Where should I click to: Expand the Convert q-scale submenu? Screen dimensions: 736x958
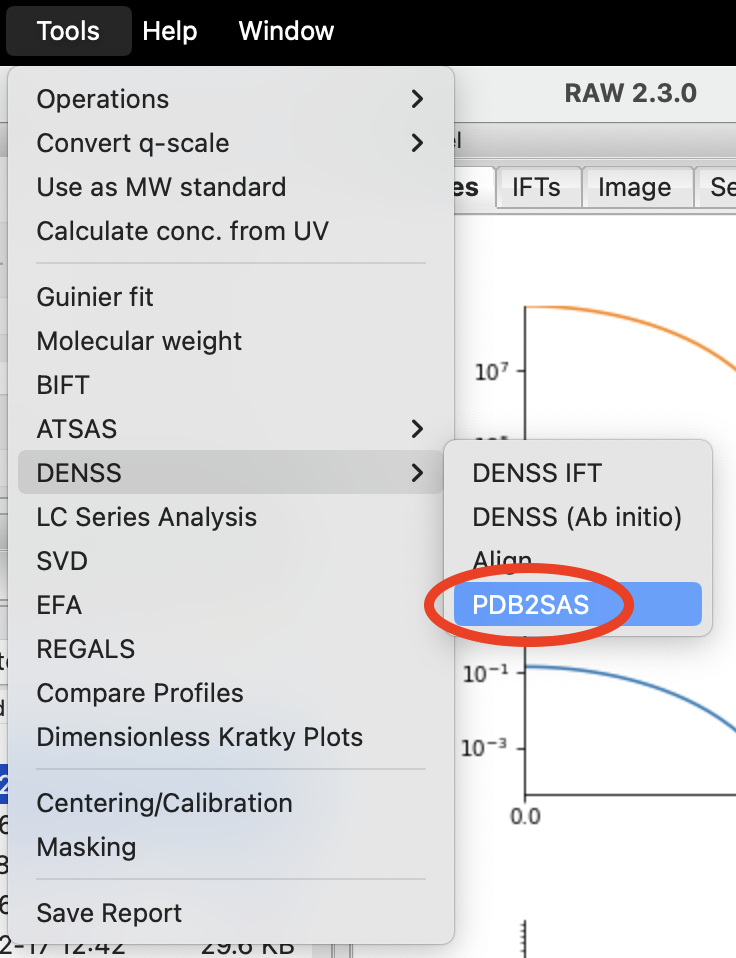230,143
